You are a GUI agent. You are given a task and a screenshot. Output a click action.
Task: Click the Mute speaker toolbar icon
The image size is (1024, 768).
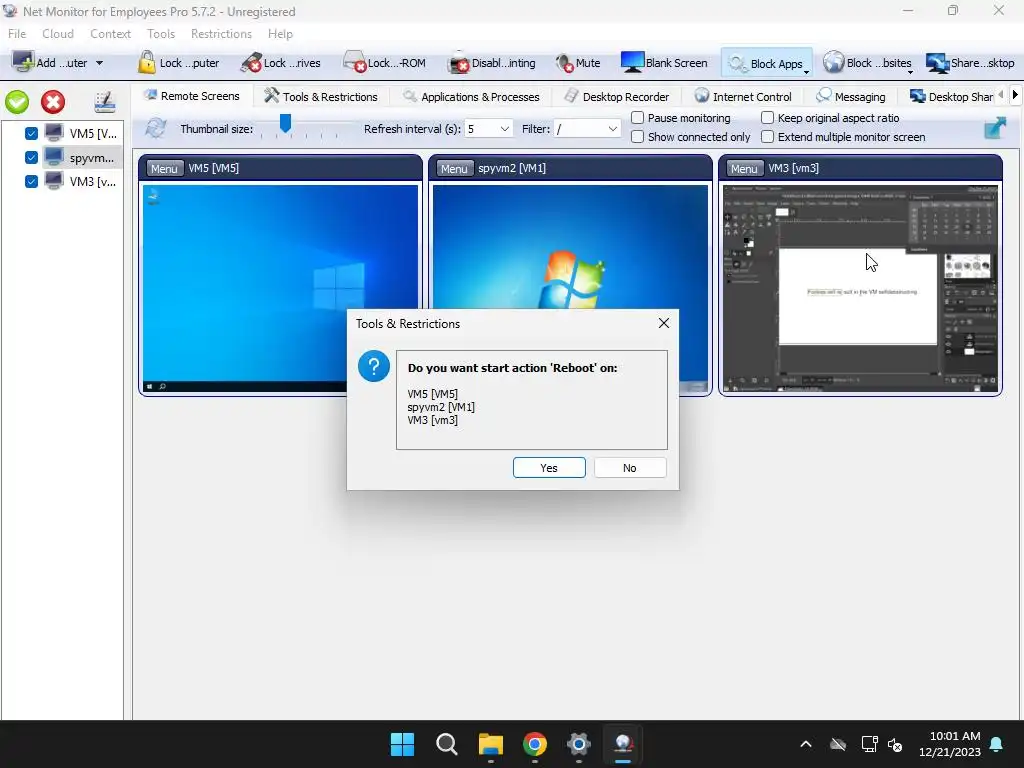[564, 63]
